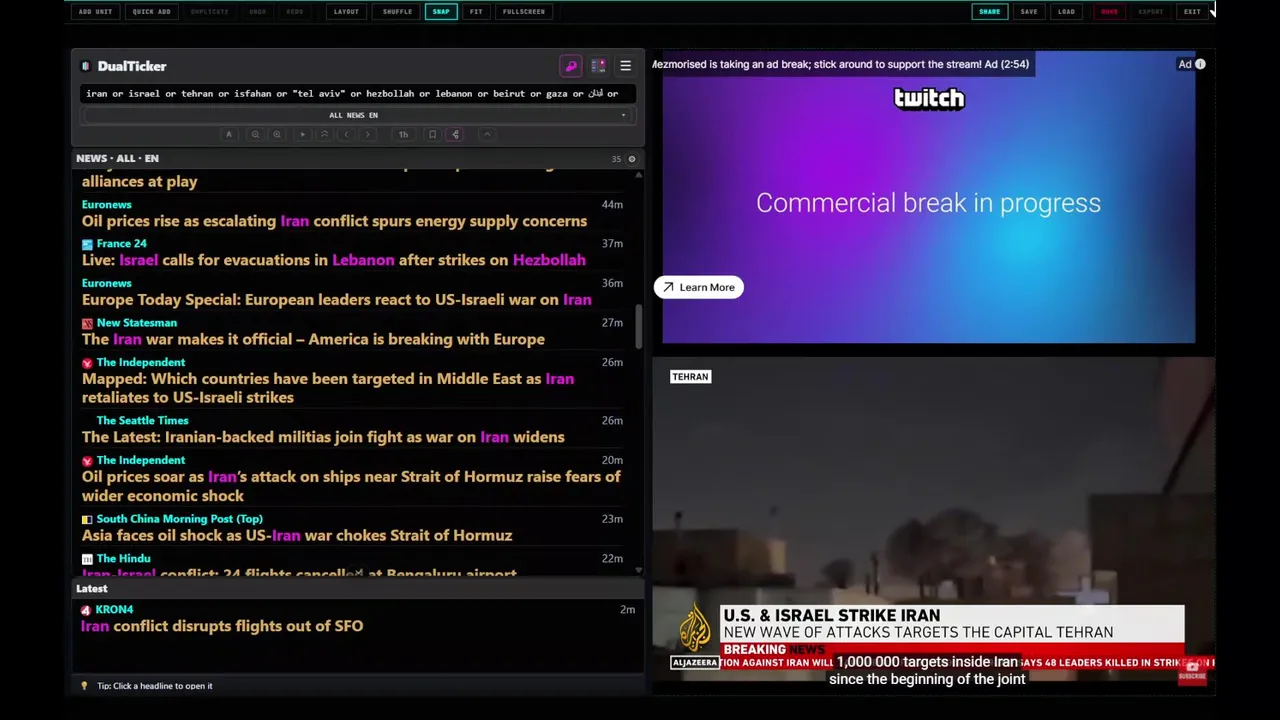The width and height of the screenshot is (1280, 720).
Task: Click scroll up arrow of news list
Action: [638, 174]
